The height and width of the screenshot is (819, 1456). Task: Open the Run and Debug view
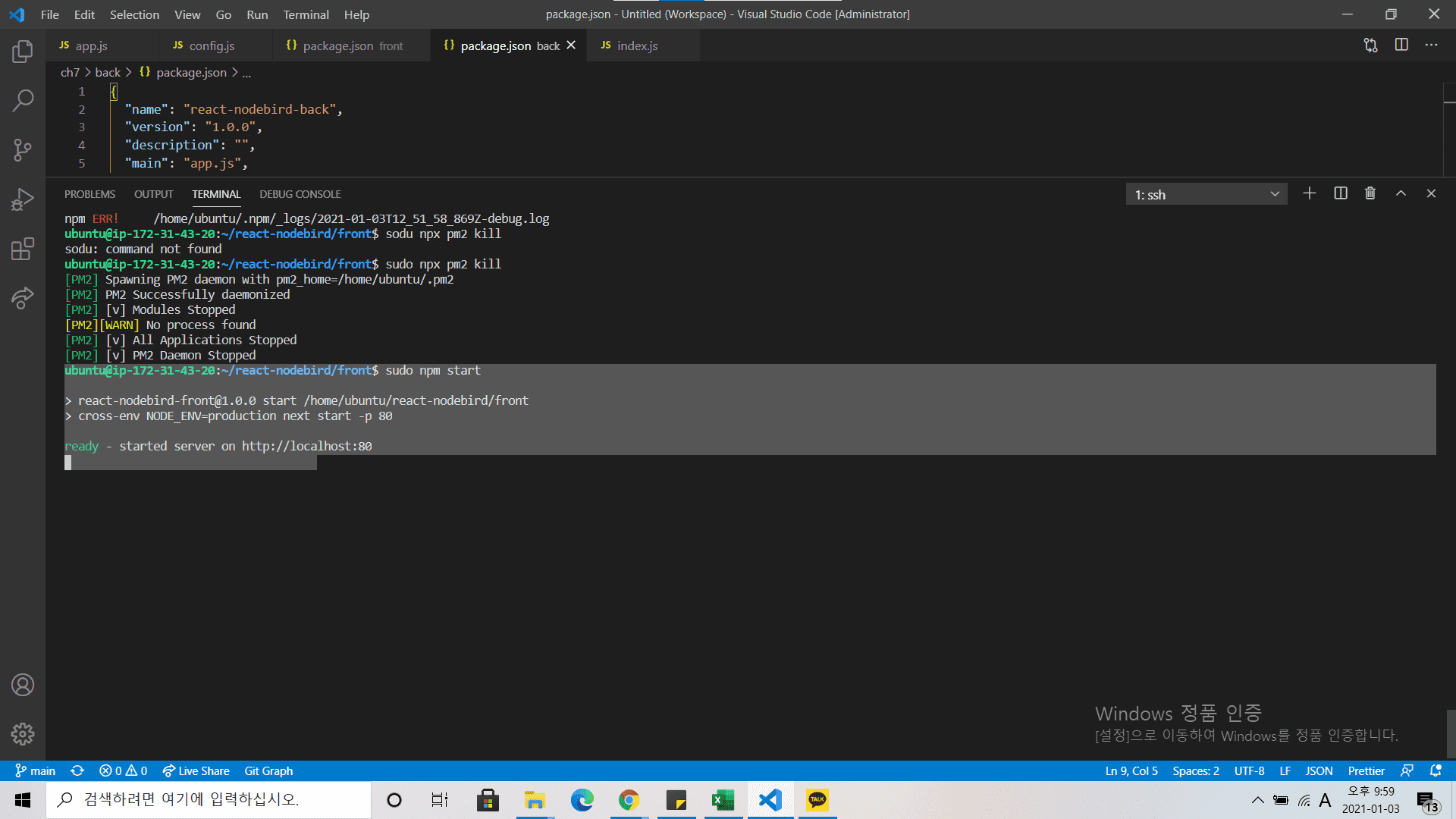(x=23, y=199)
